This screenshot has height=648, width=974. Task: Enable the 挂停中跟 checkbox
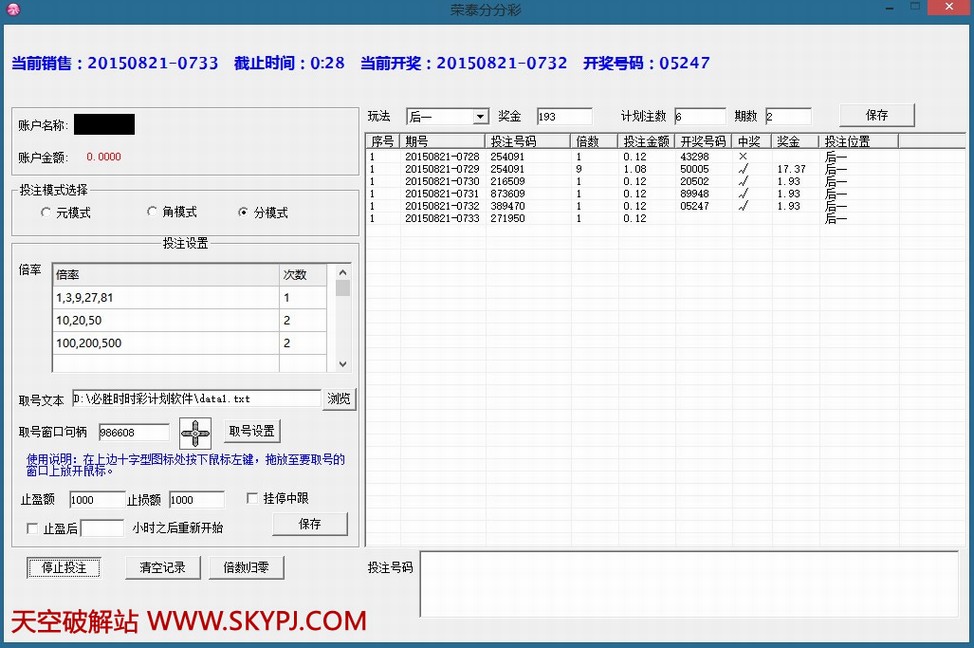(x=253, y=498)
